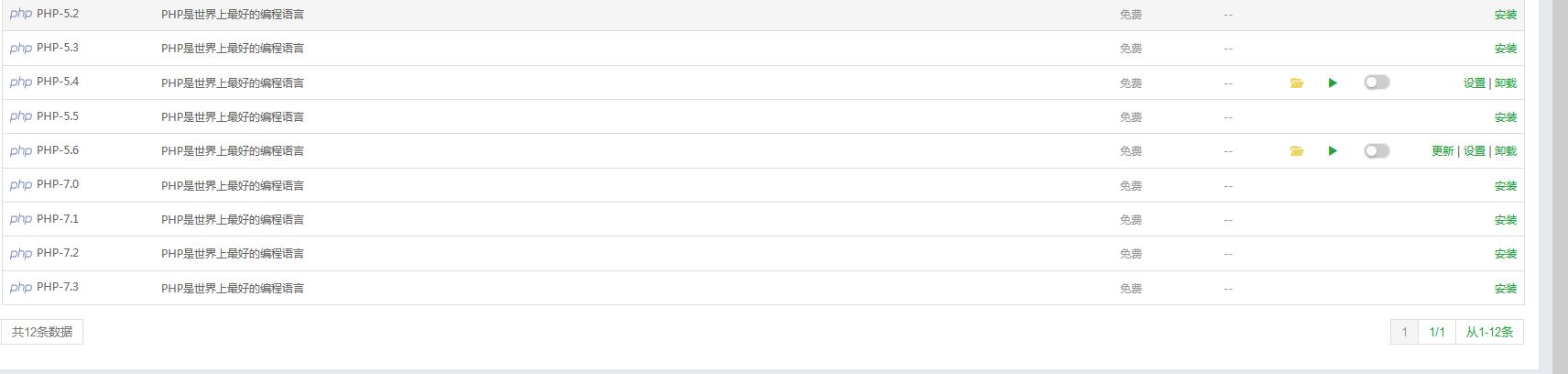Select page 1 in the pagination
Image resolution: width=1568 pixels, height=374 pixels.
click(1404, 332)
